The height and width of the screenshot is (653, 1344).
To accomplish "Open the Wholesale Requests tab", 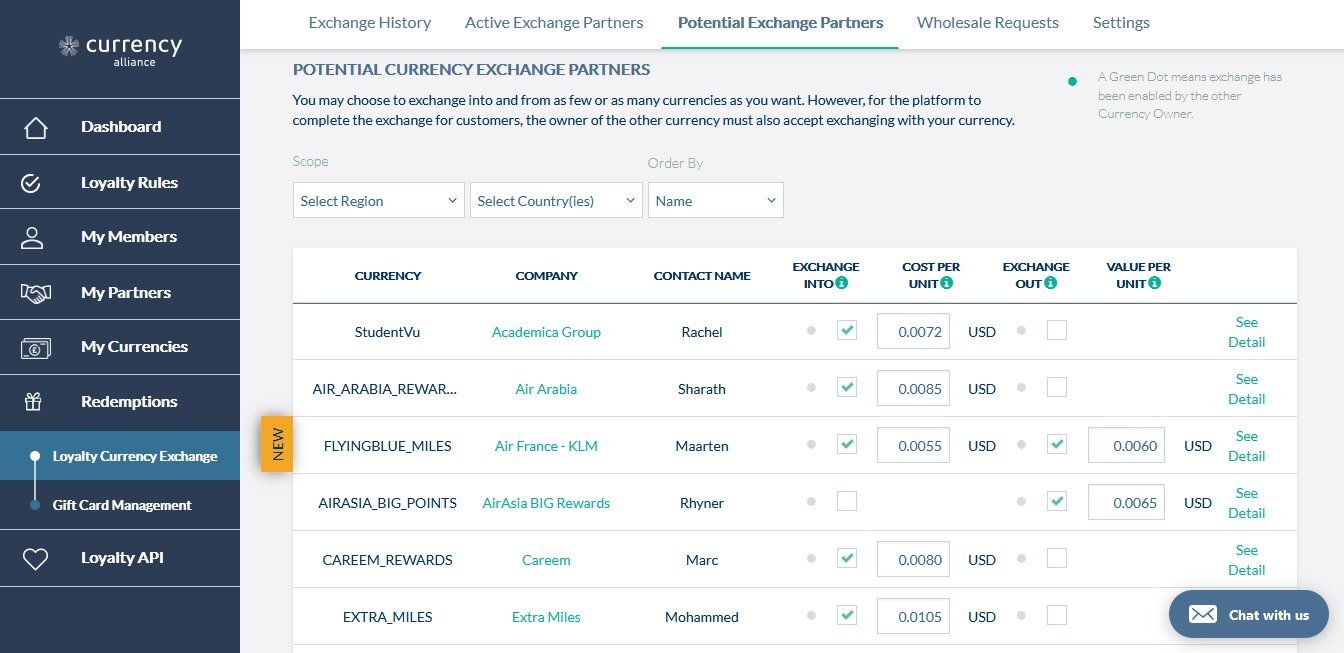I will pyautogui.click(x=988, y=22).
